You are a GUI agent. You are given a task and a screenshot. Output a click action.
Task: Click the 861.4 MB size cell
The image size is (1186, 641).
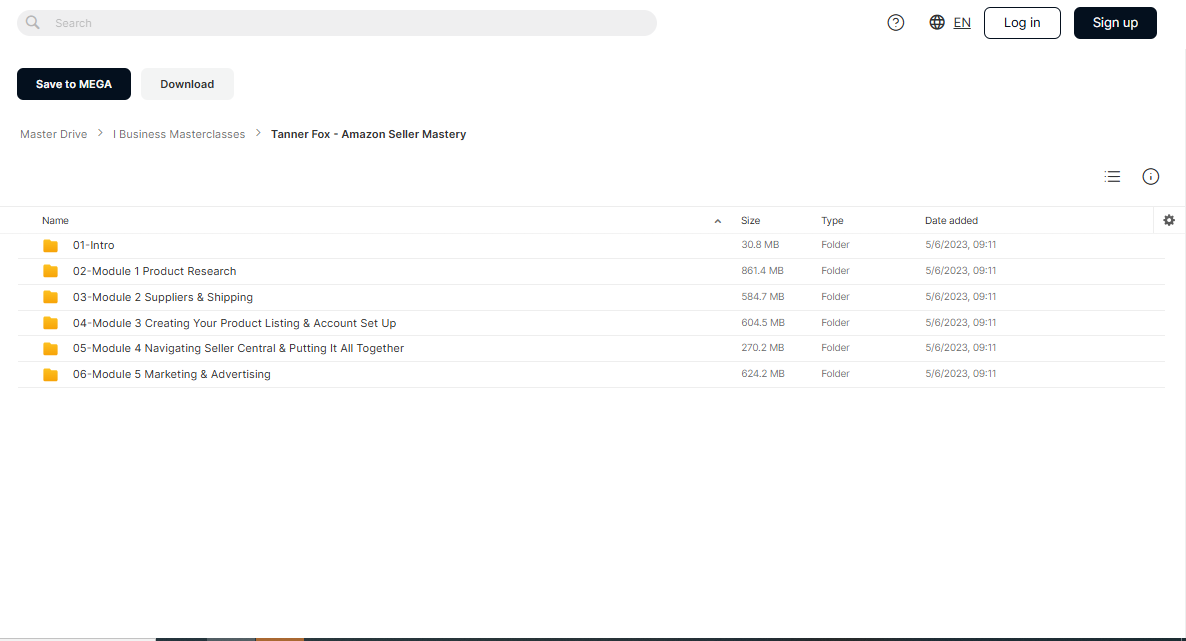pos(762,270)
